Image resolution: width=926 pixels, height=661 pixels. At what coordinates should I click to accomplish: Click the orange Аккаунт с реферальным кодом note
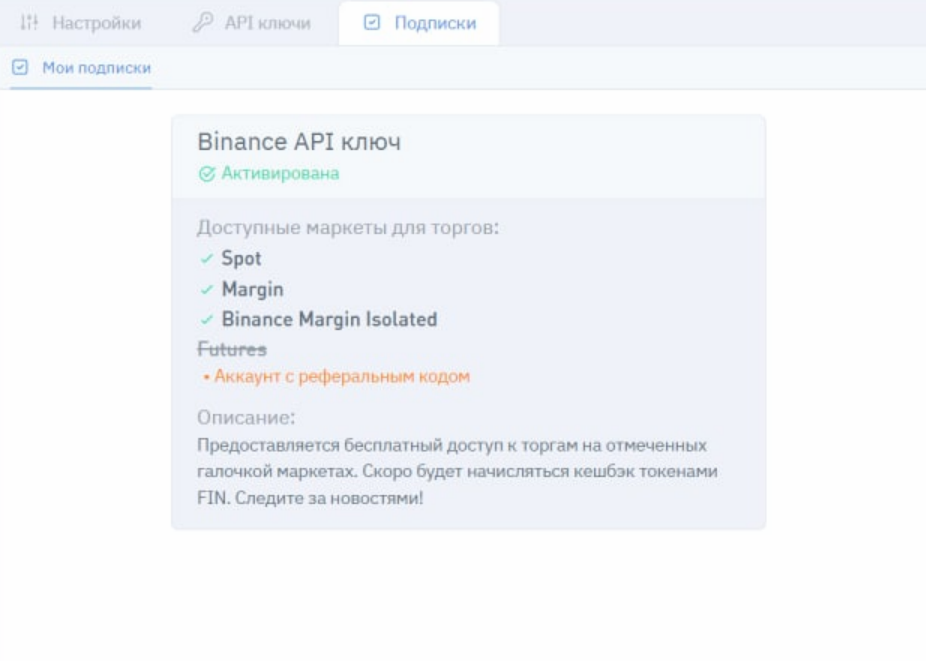click(342, 376)
